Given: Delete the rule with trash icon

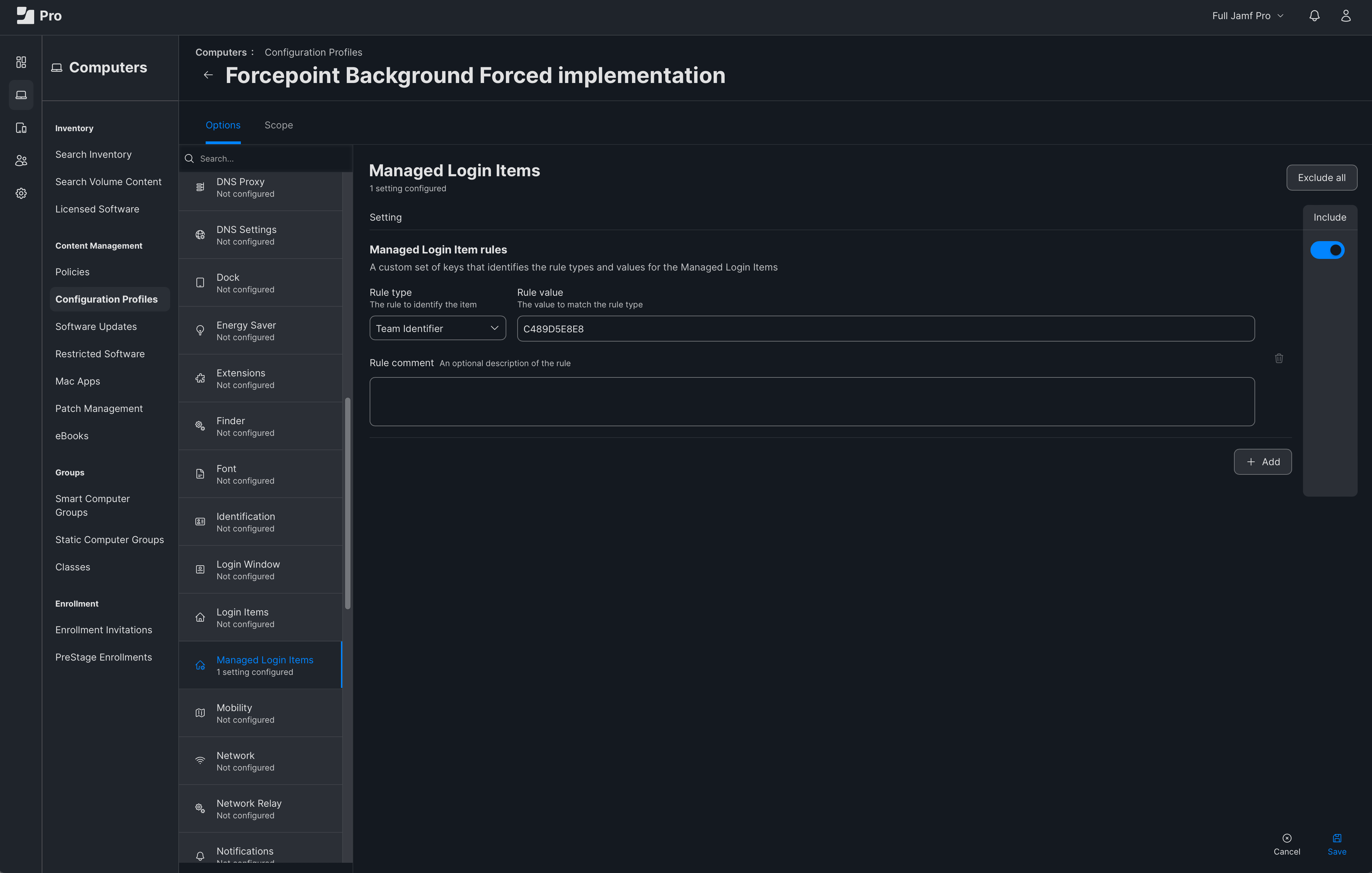Looking at the screenshot, I should [x=1278, y=358].
